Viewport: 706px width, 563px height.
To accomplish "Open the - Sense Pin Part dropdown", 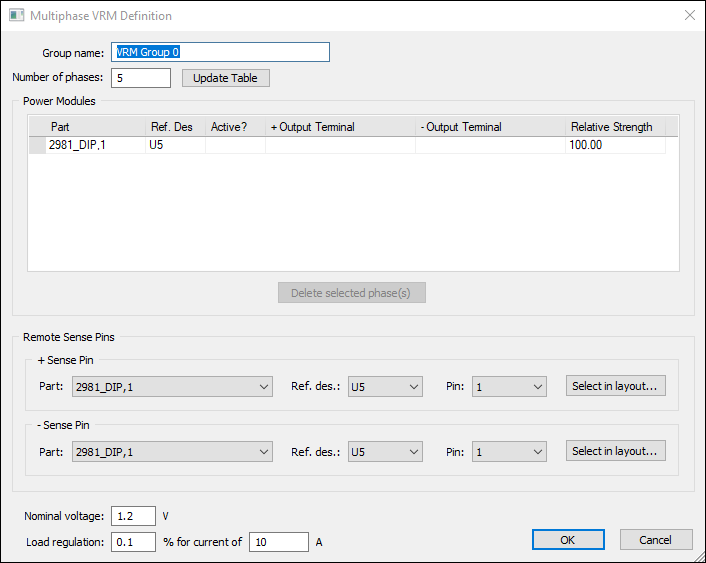I will point(172,452).
